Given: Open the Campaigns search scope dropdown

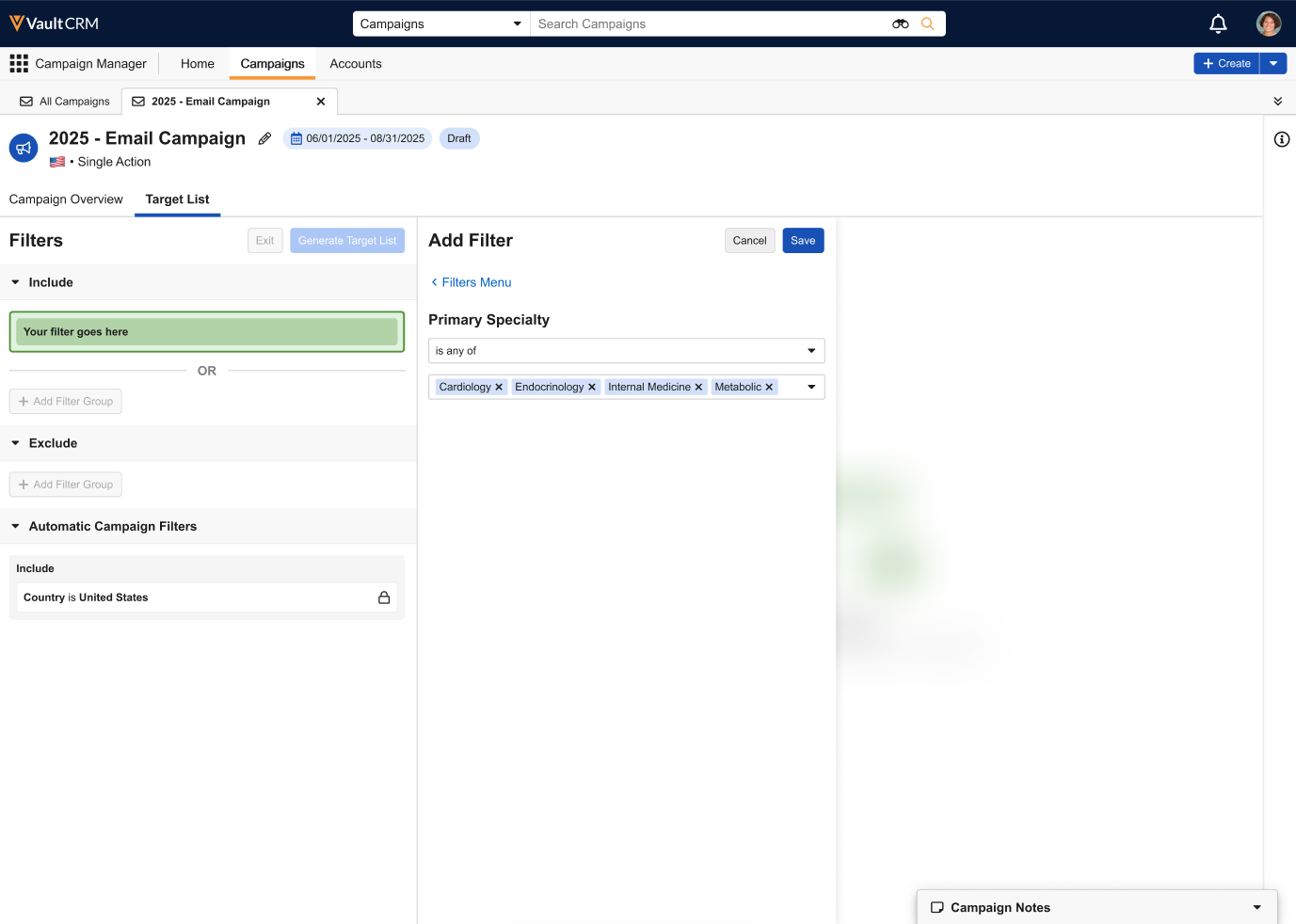Looking at the screenshot, I should (x=440, y=24).
